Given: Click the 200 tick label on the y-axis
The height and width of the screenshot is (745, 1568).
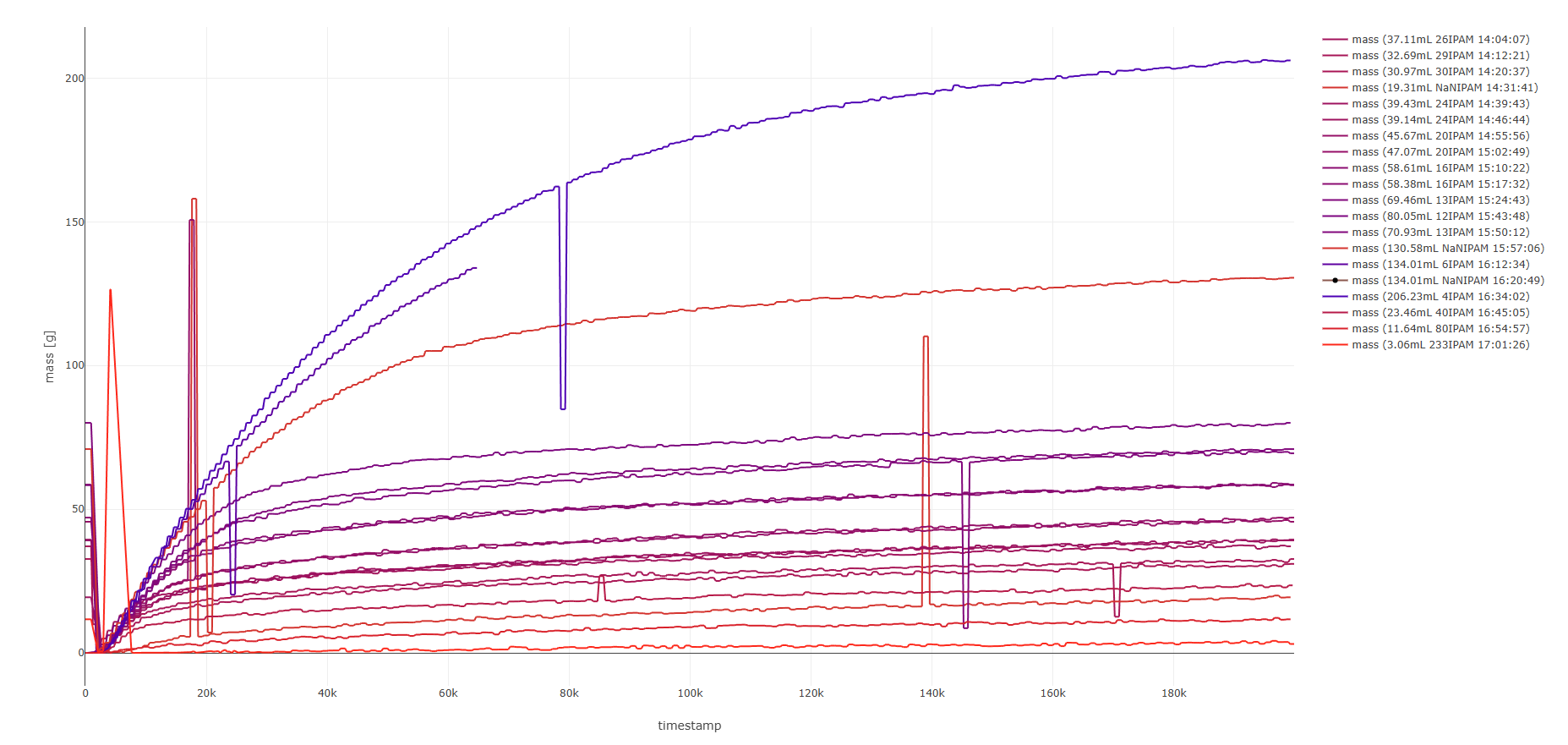Looking at the screenshot, I should pos(74,79).
